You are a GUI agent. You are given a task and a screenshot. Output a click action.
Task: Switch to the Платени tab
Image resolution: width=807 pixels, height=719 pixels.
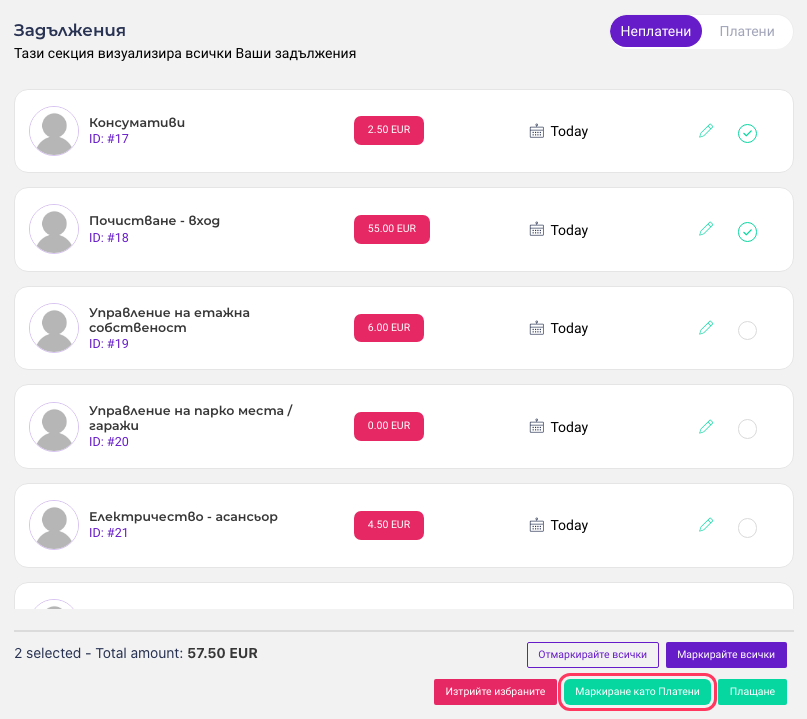(x=747, y=31)
